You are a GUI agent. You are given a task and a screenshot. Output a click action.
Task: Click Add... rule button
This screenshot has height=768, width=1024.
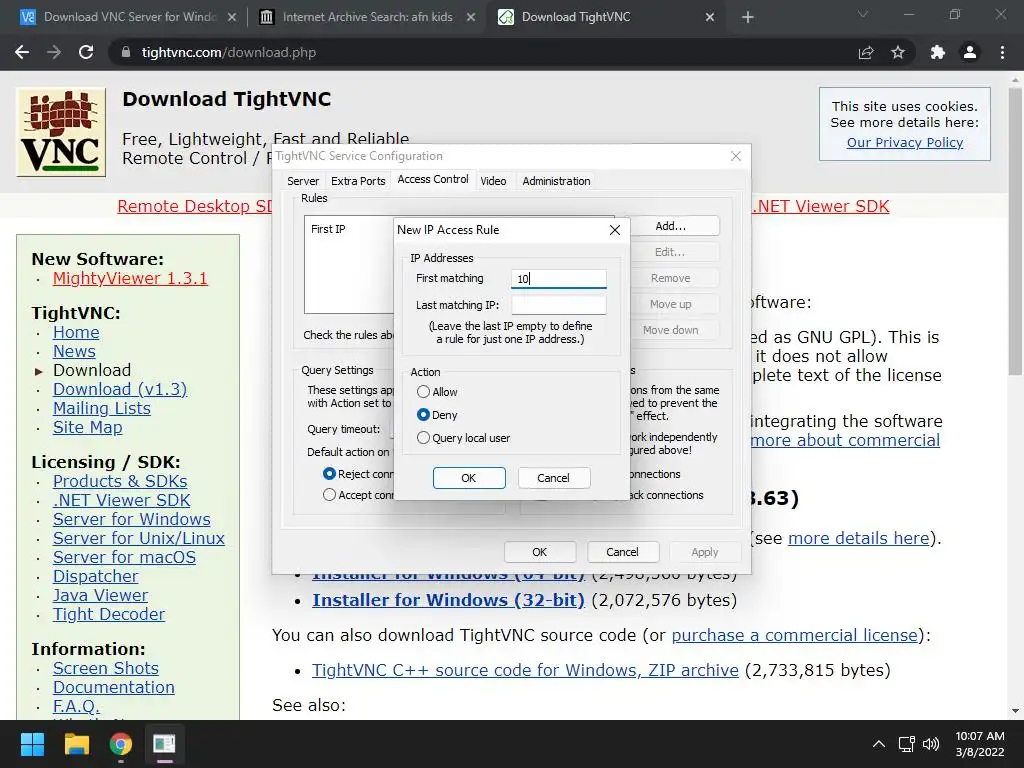(671, 226)
